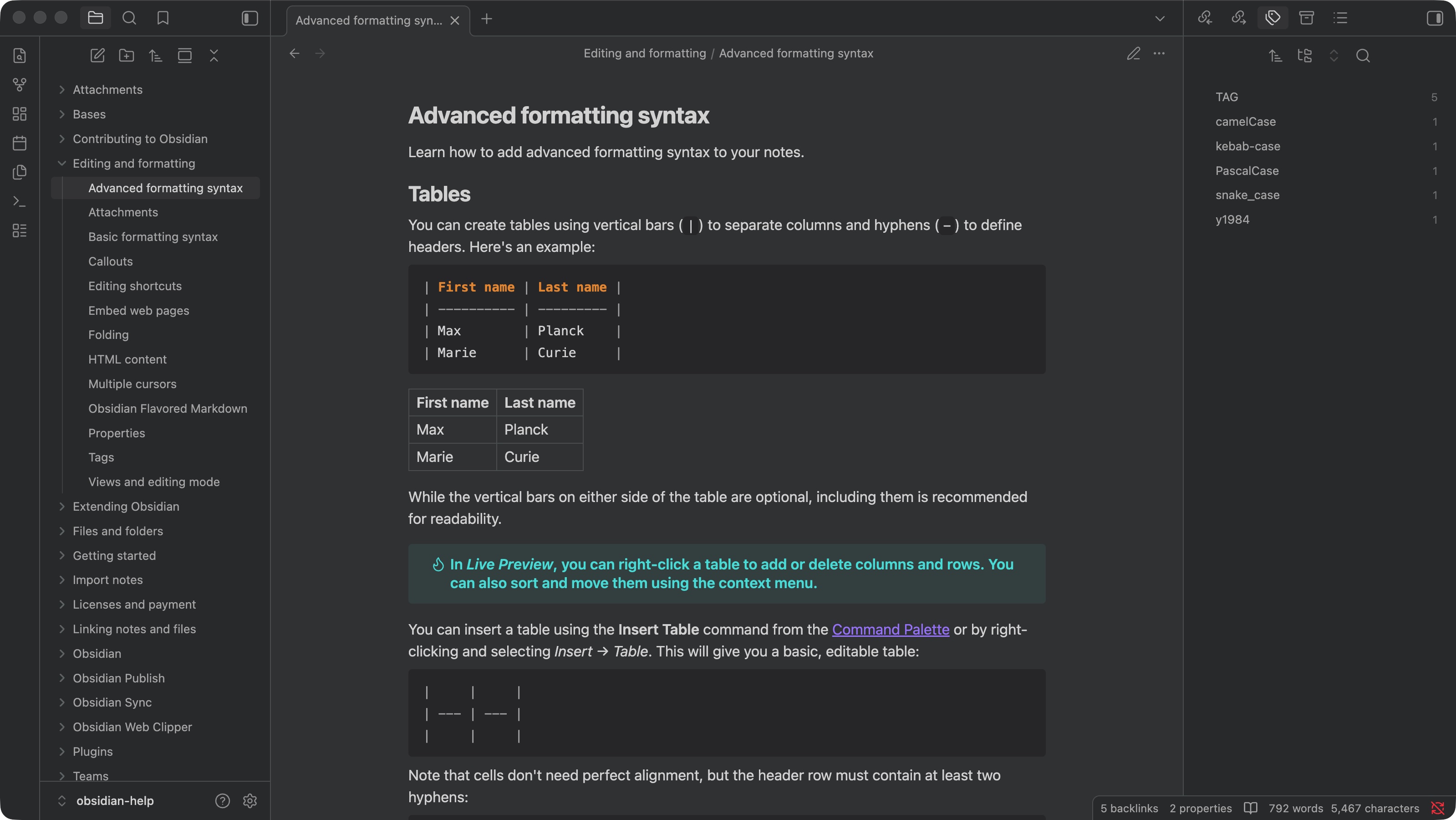
Task: Open the Properties note in file tree
Action: point(117,433)
